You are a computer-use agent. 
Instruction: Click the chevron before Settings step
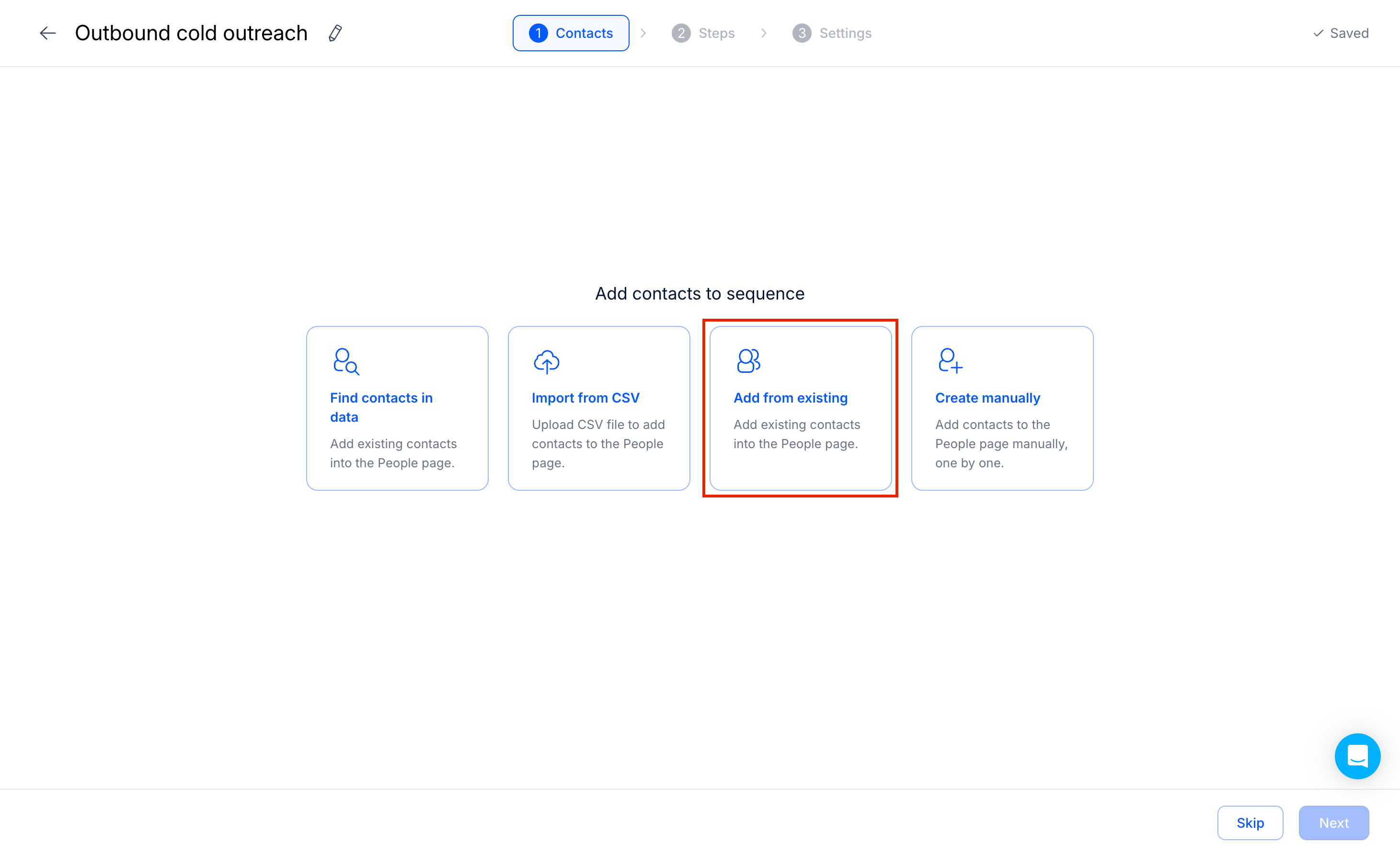764,33
